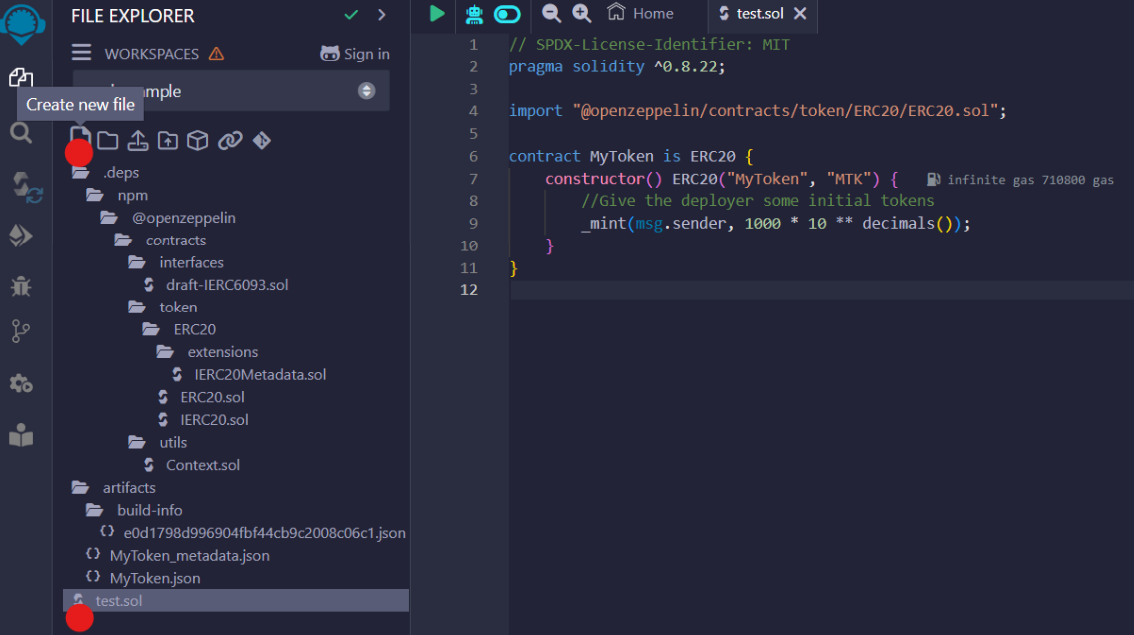This screenshot has width=1134, height=635.
Task: Click the Sign in GitHub button
Action: click(x=355, y=54)
